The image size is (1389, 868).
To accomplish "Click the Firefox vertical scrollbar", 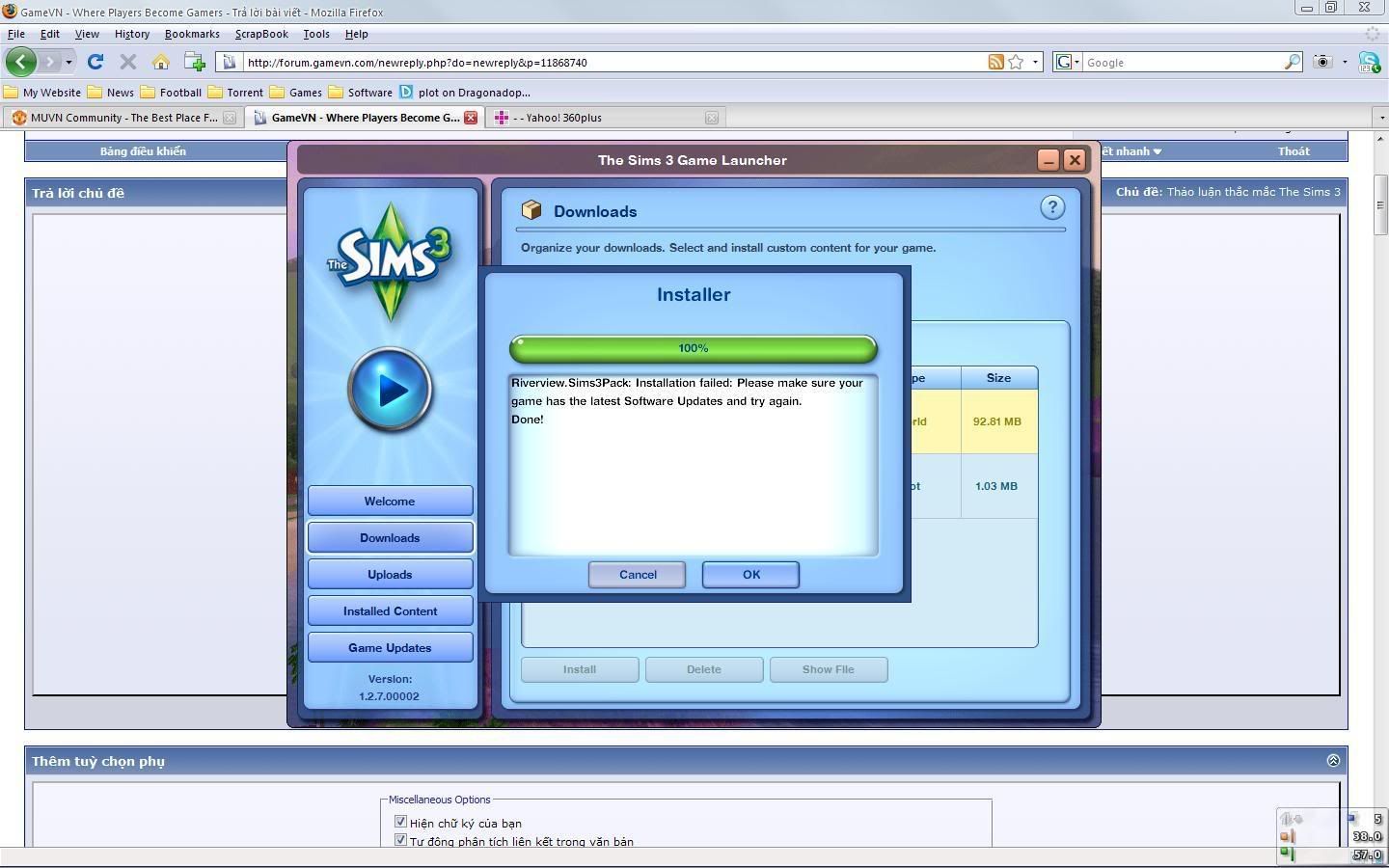I will click(1380, 204).
